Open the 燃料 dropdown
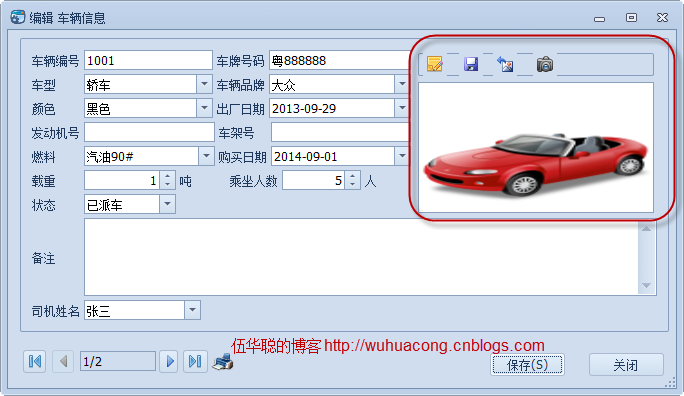Viewport: 684px width, 396px height. pos(206,156)
